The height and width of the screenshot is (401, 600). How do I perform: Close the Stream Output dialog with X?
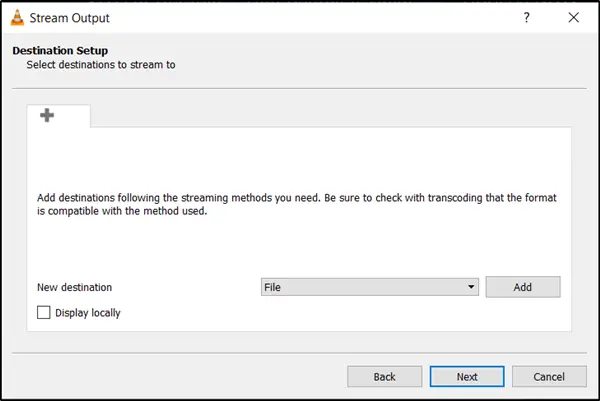pyautogui.click(x=573, y=18)
